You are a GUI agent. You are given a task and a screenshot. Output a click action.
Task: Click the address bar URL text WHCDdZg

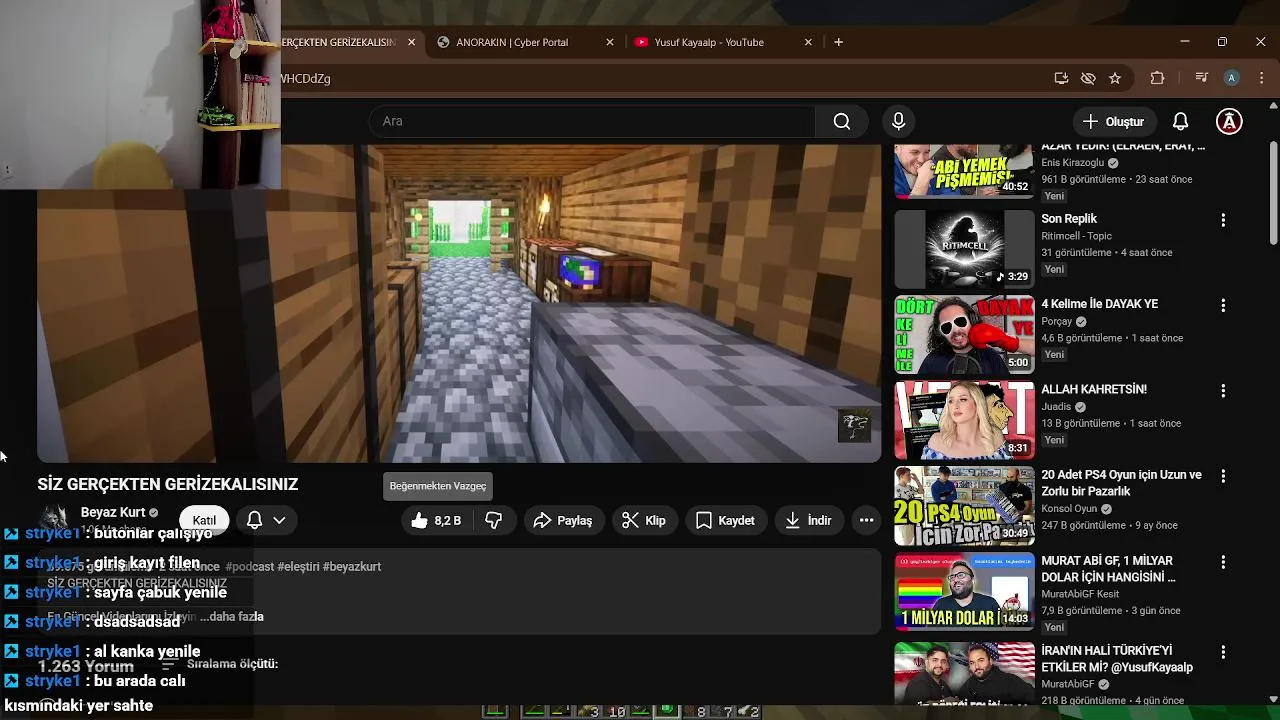305,78
